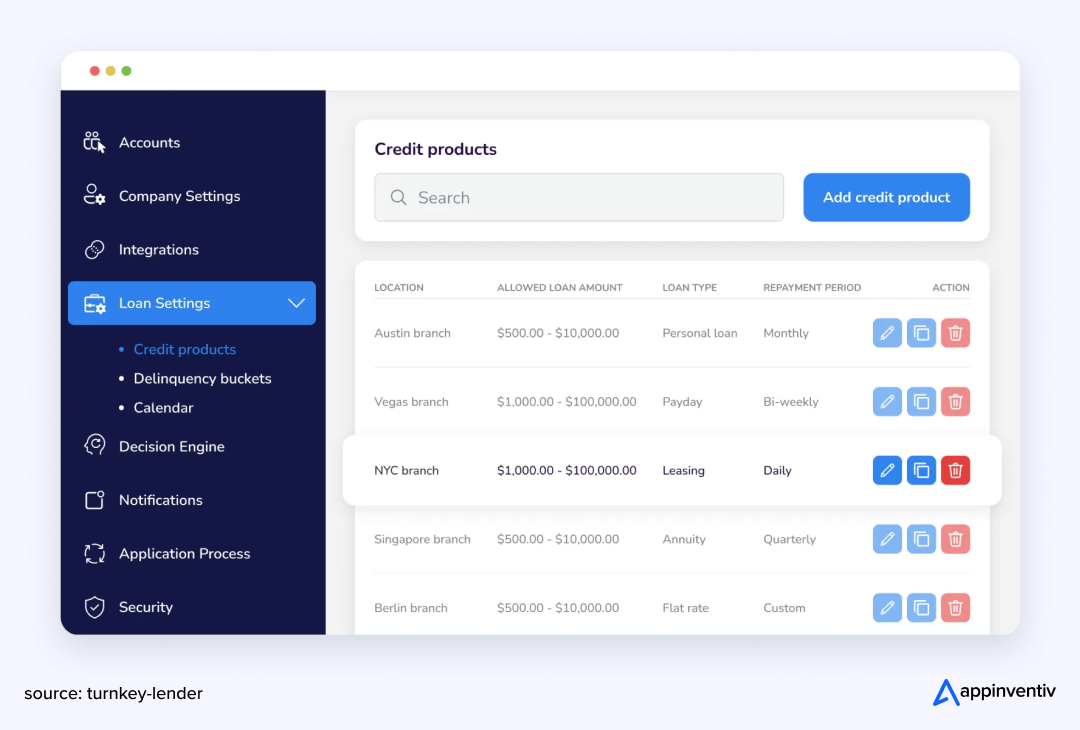Select the Singapore branch location cell
The height and width of the screenshot is (730, 1080).
[x=422, y=539]
